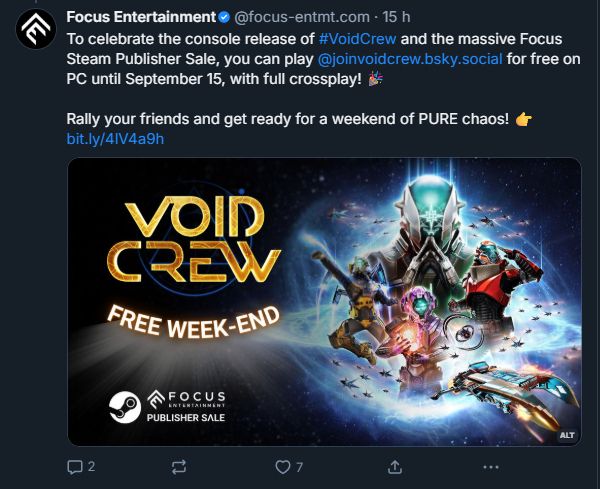Show the ALT image description badge
Screen dimensions: 600x489
567,435
